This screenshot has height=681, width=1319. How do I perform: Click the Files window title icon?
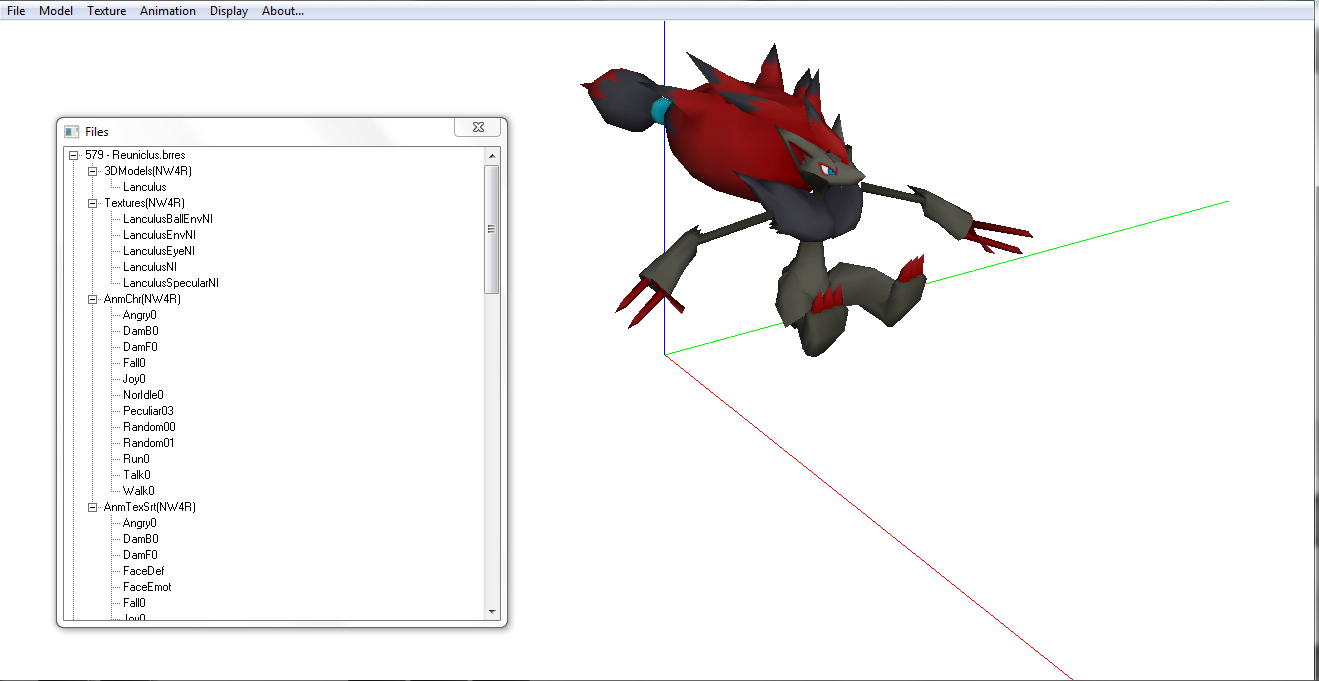click(71, 131)
